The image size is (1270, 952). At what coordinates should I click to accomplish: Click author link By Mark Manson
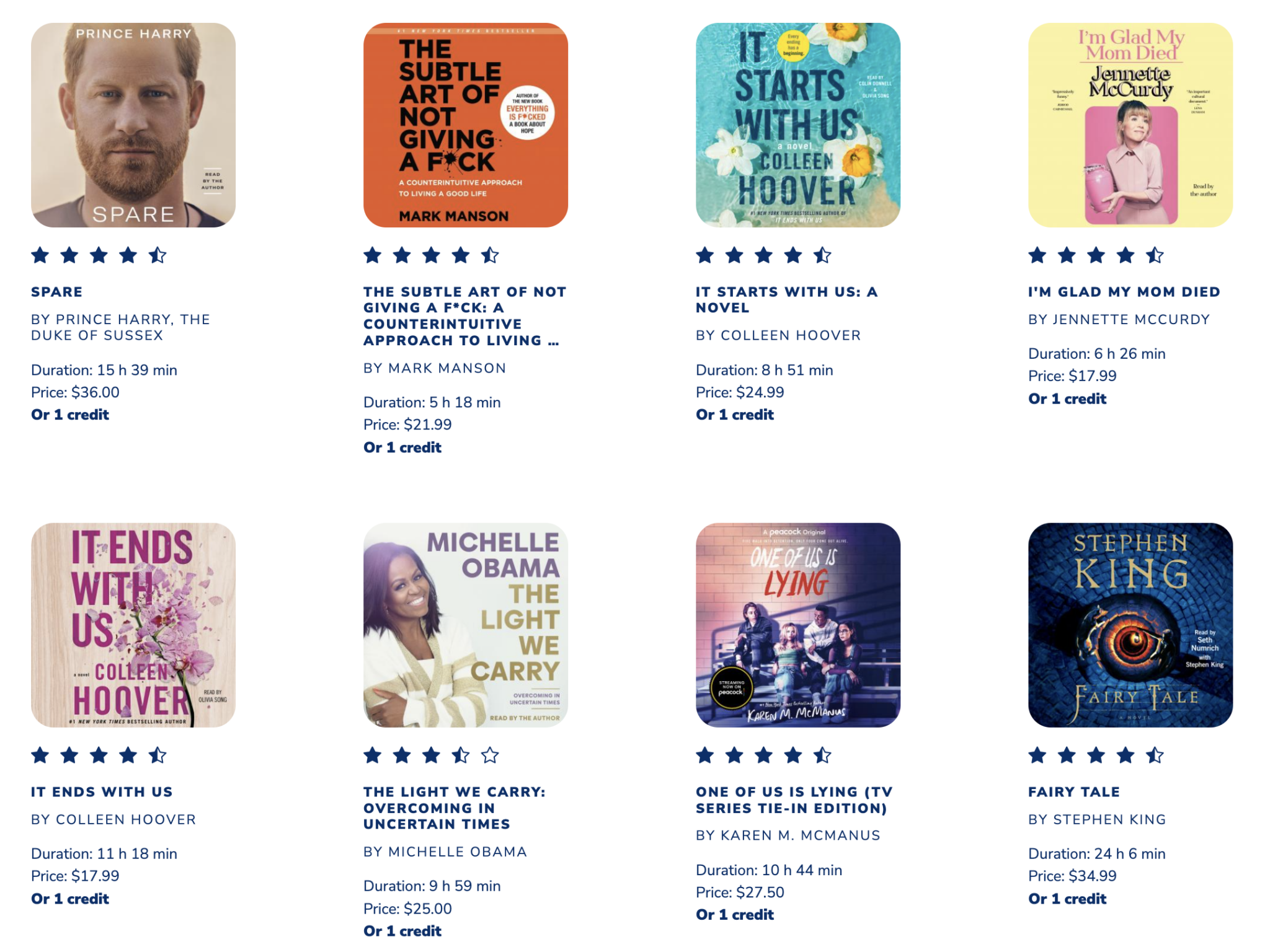(x=435, y=368)
